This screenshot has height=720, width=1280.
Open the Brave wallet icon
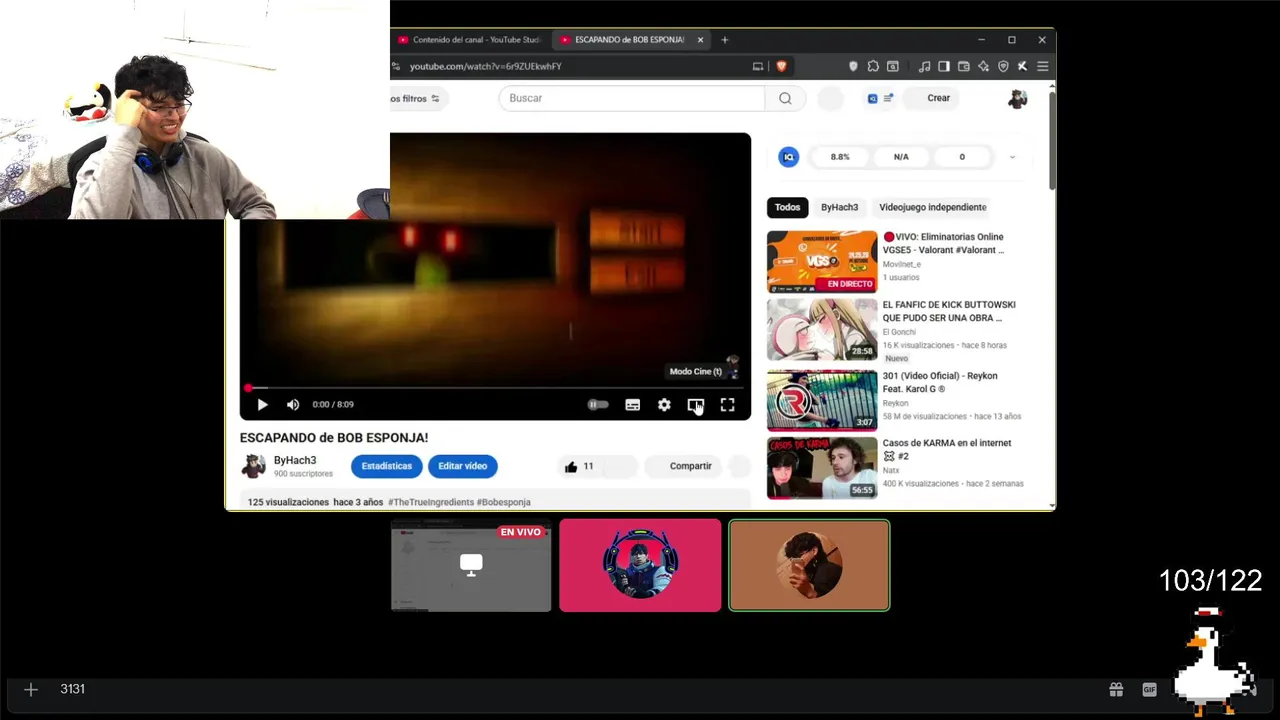963,66
